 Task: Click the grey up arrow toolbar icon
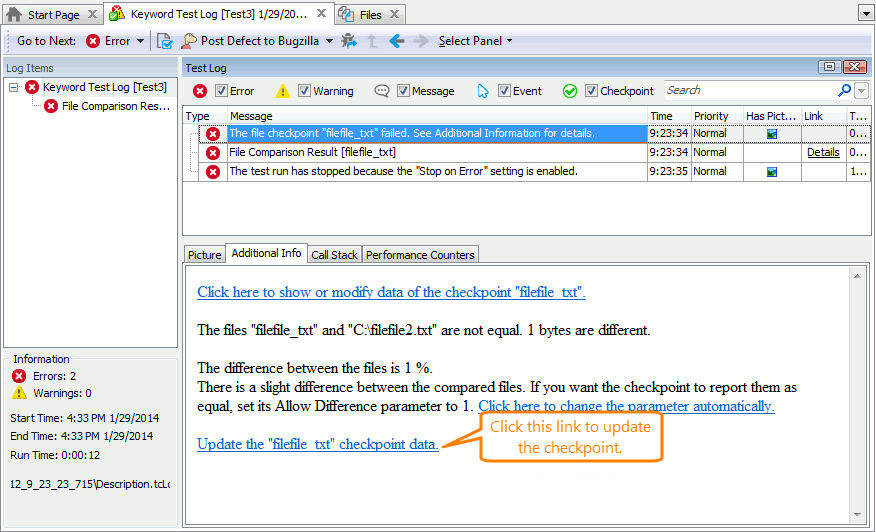tap(373, 41)
